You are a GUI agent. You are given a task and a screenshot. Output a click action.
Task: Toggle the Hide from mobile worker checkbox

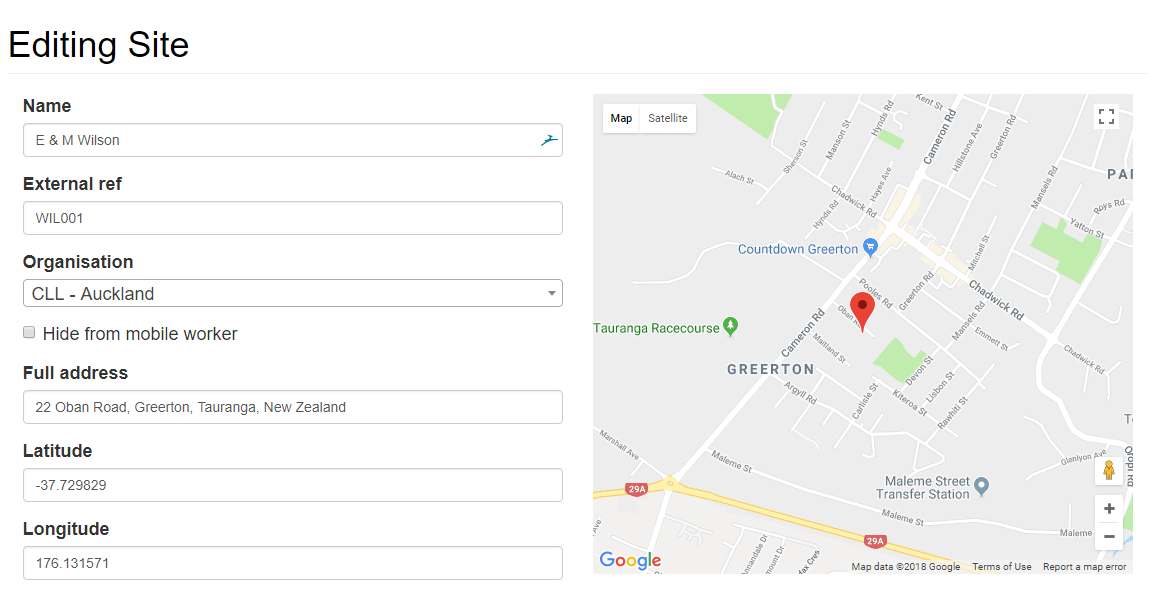point(30,333)
